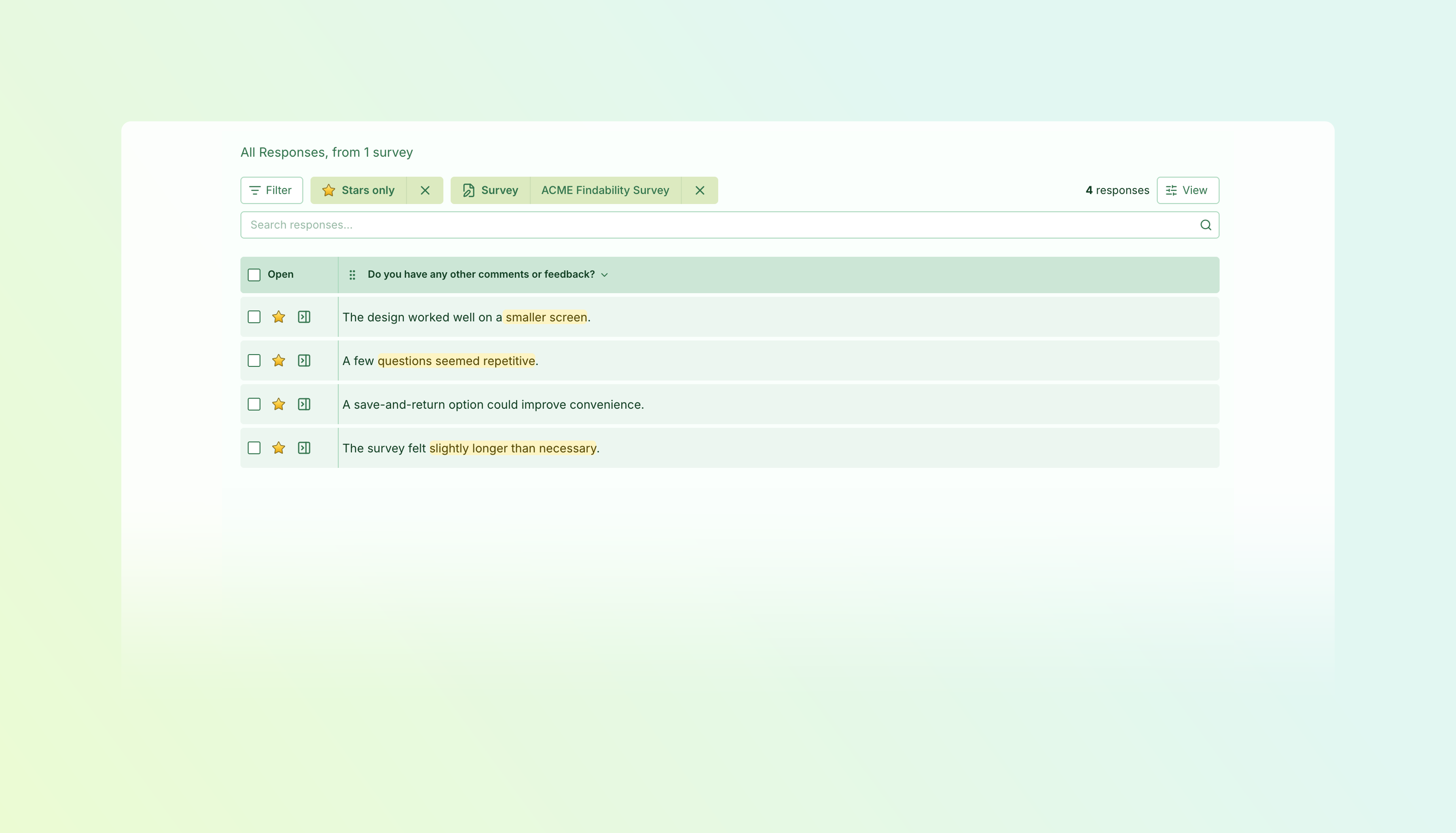The width and height of the screenshot is (1456, 833).
Task: Click the Survey filter label chip
Action: tap(490, 190)
